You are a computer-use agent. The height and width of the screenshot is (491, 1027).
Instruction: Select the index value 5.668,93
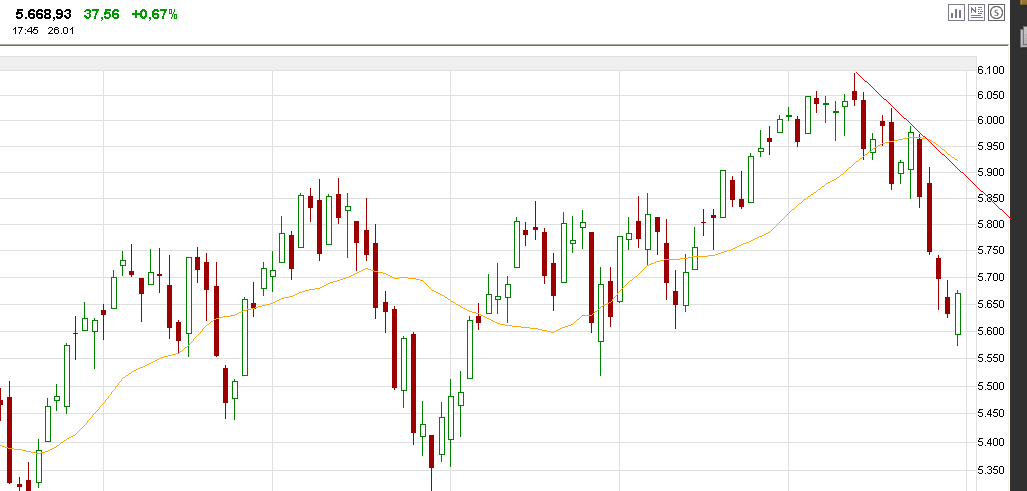(x=43, y=14)
